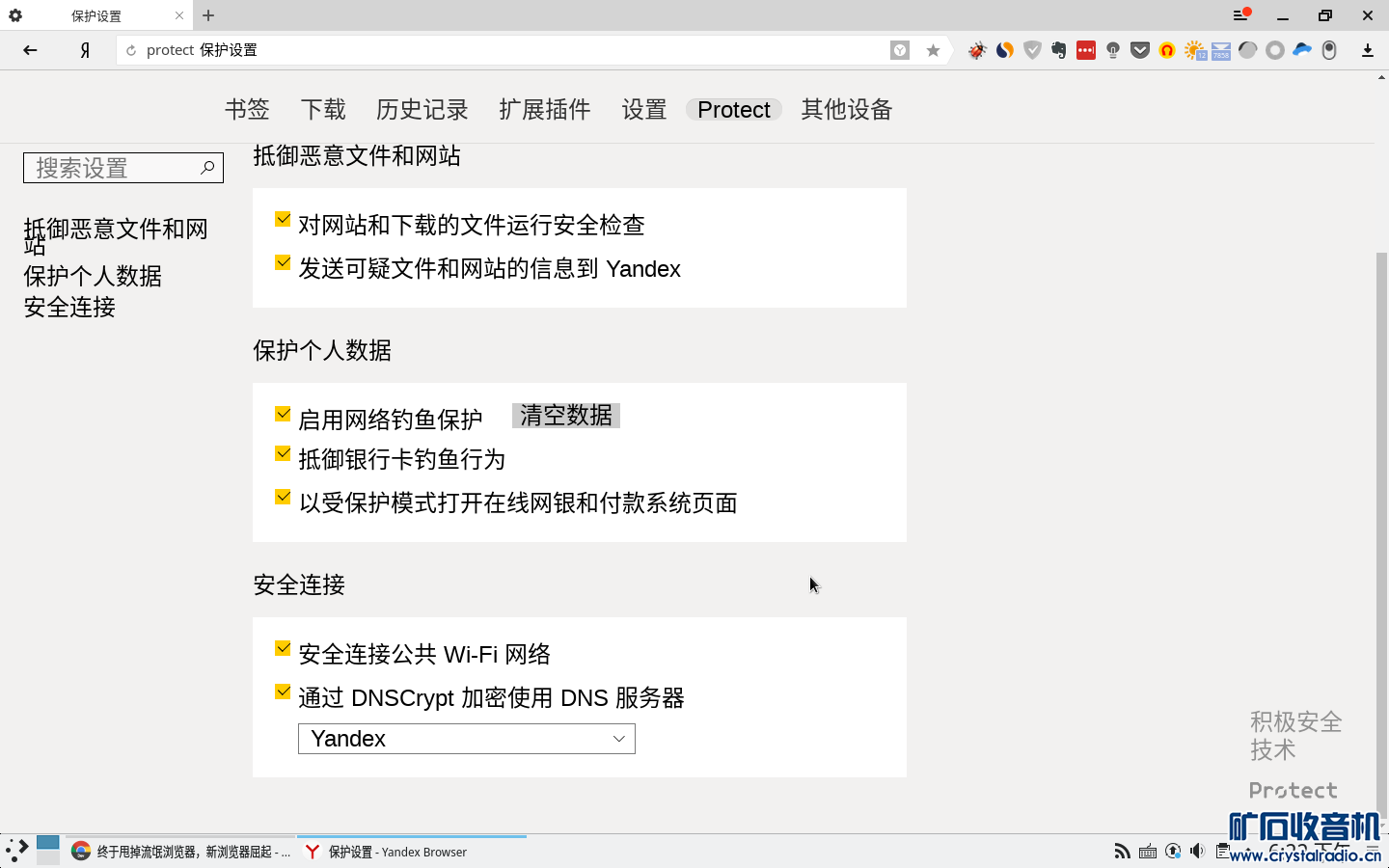Switch to Chrome window in taskbar
The height and width of the screenshot is (868, 1389).
click(180, 852)
